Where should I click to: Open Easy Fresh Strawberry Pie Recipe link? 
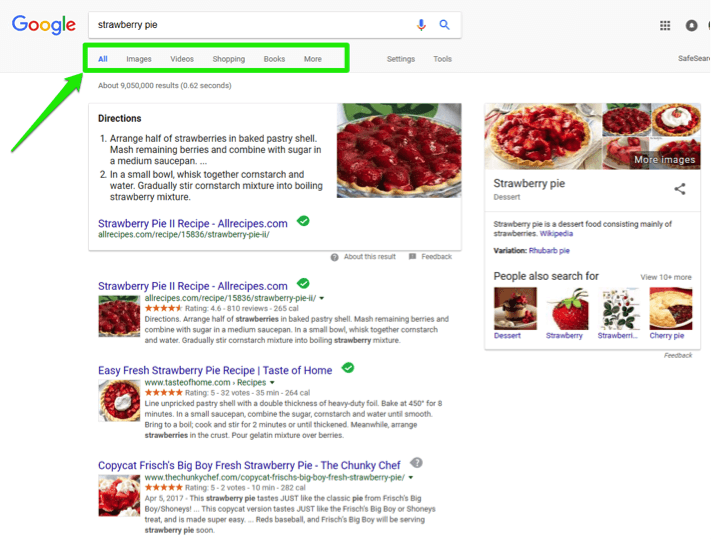pyautogui.click(x=215, y=370)
